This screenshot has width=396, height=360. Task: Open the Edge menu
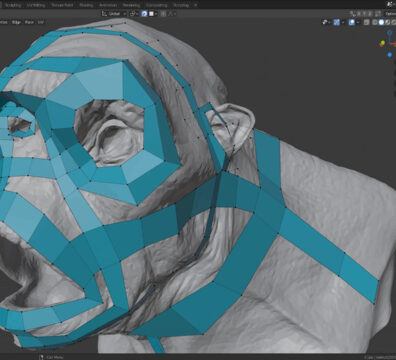(16, 22)
